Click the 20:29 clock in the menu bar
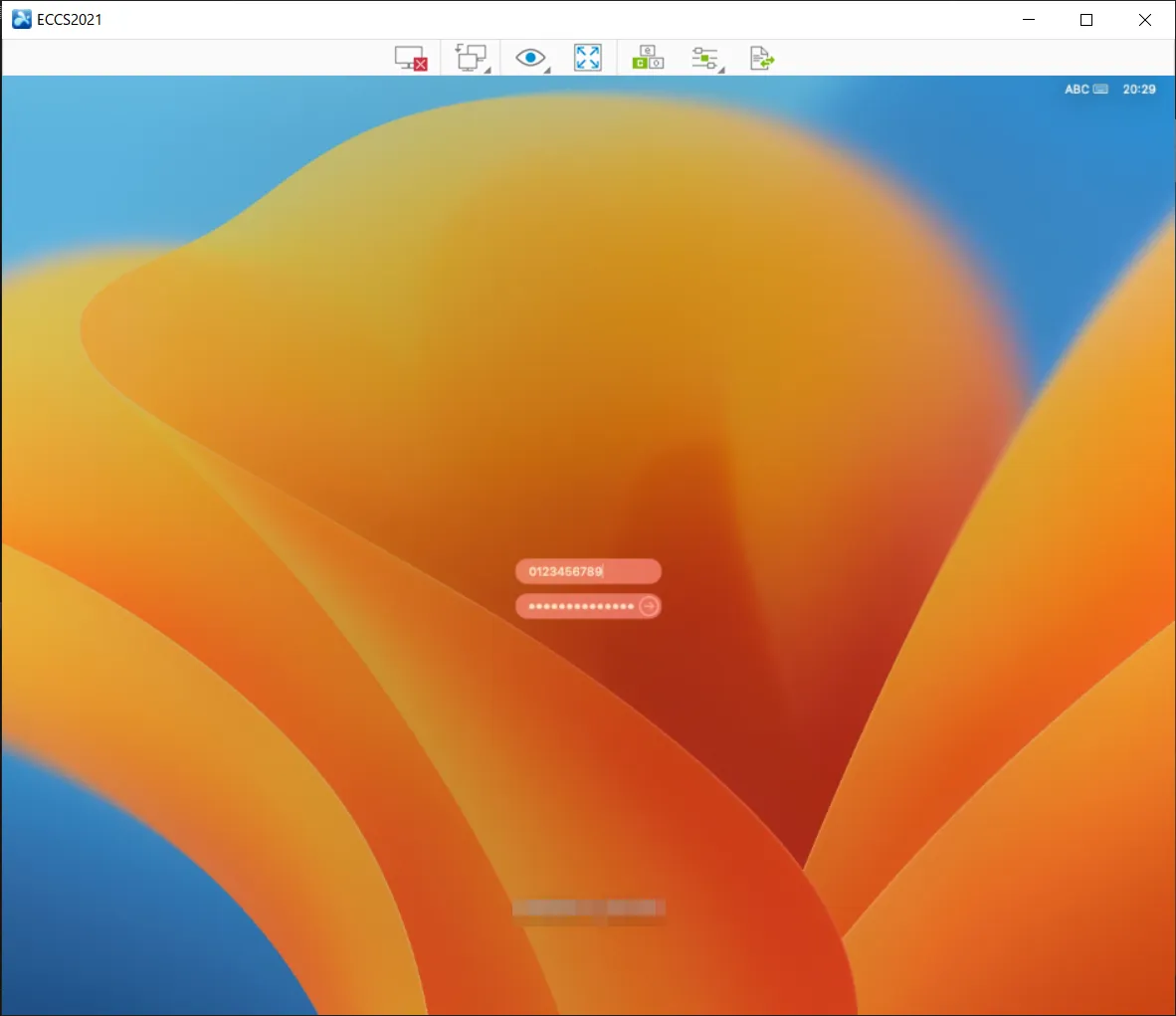This screenshot has width=1176, height=1016. (1139, 90)
